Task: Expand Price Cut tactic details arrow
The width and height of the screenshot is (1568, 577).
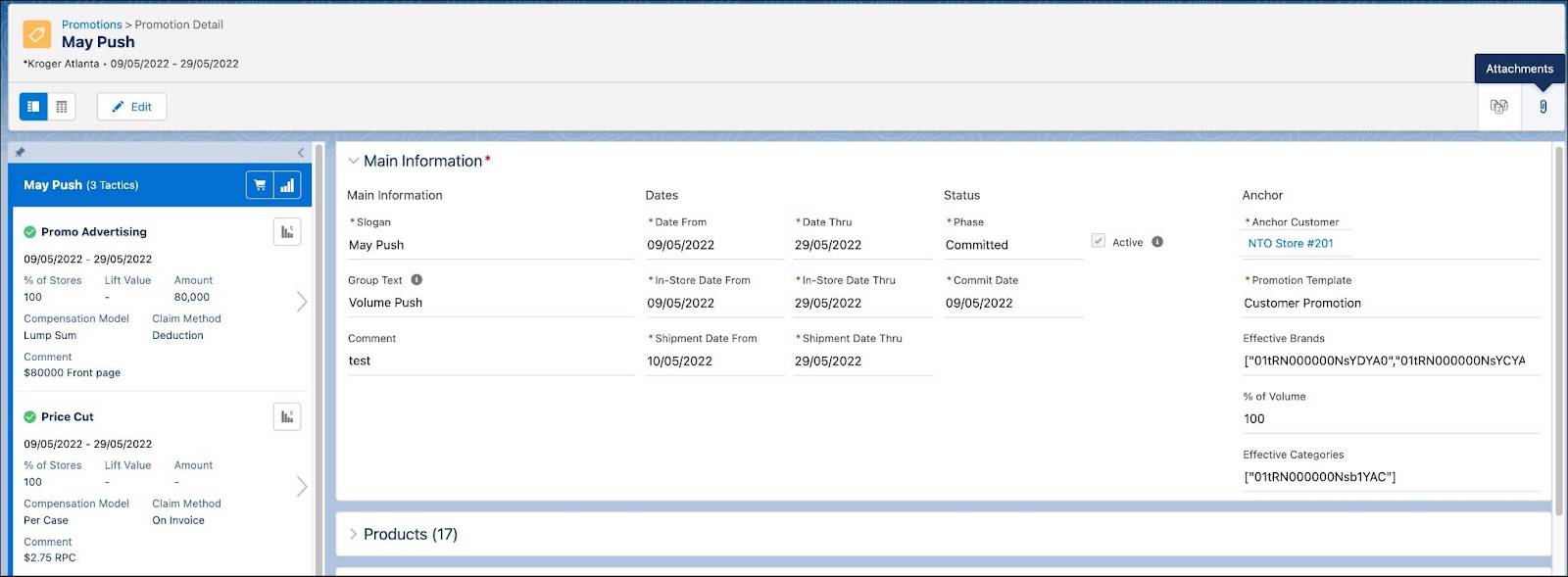Action: pyautogui.click(x=302, y=487)
